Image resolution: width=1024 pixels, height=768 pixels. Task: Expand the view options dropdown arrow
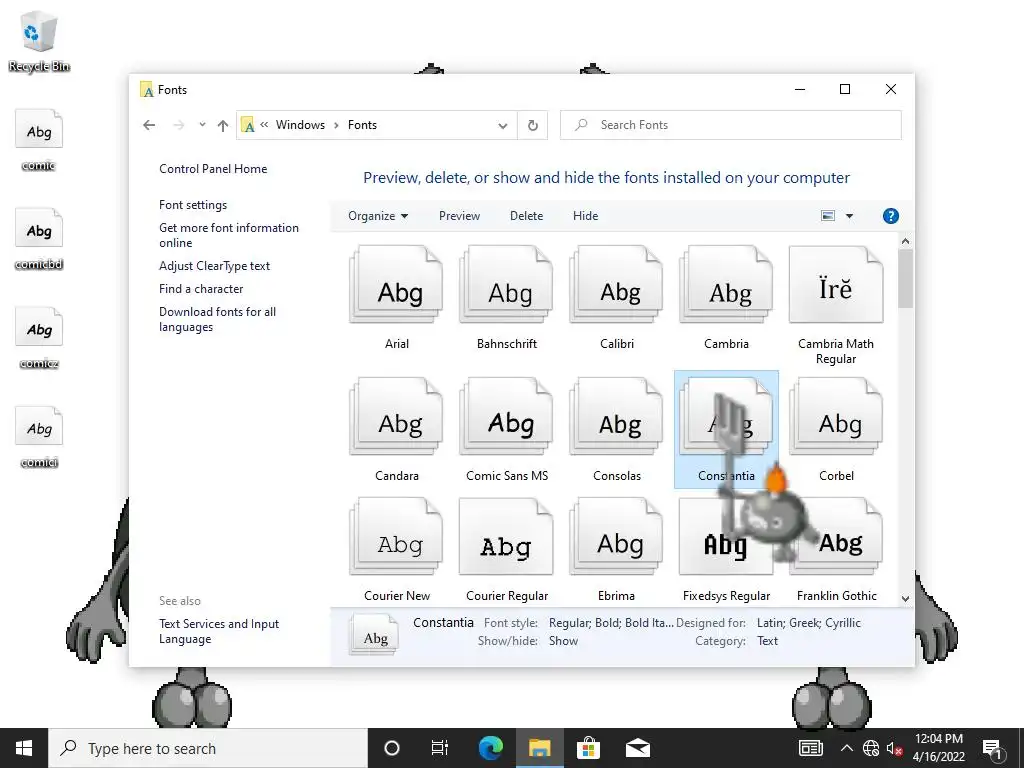click(x=849, y=216)
